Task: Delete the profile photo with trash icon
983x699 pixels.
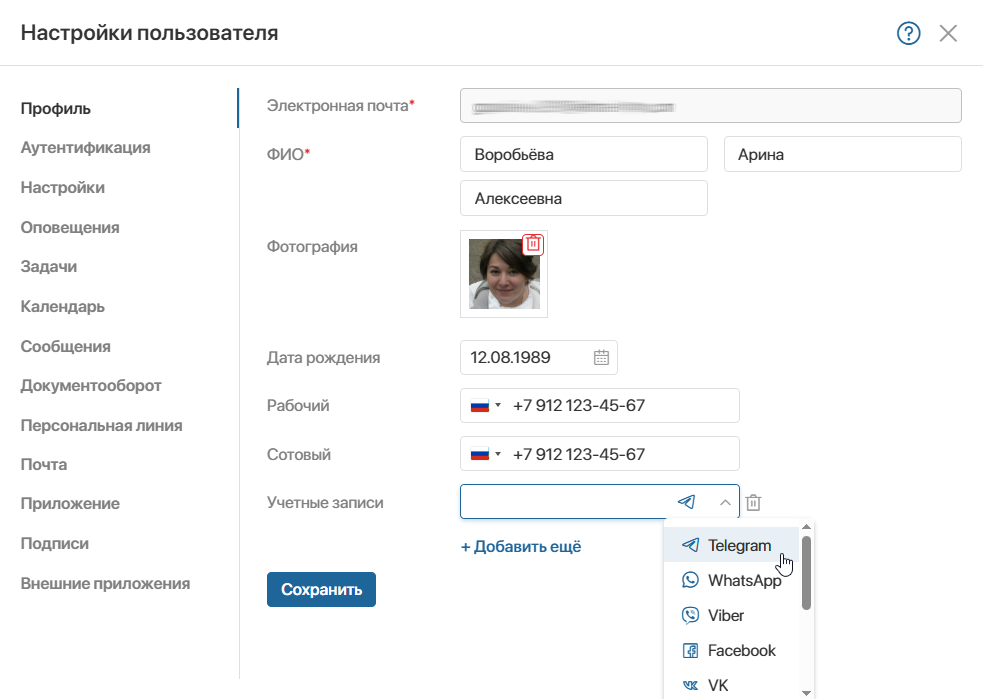Action: (533, 244)
